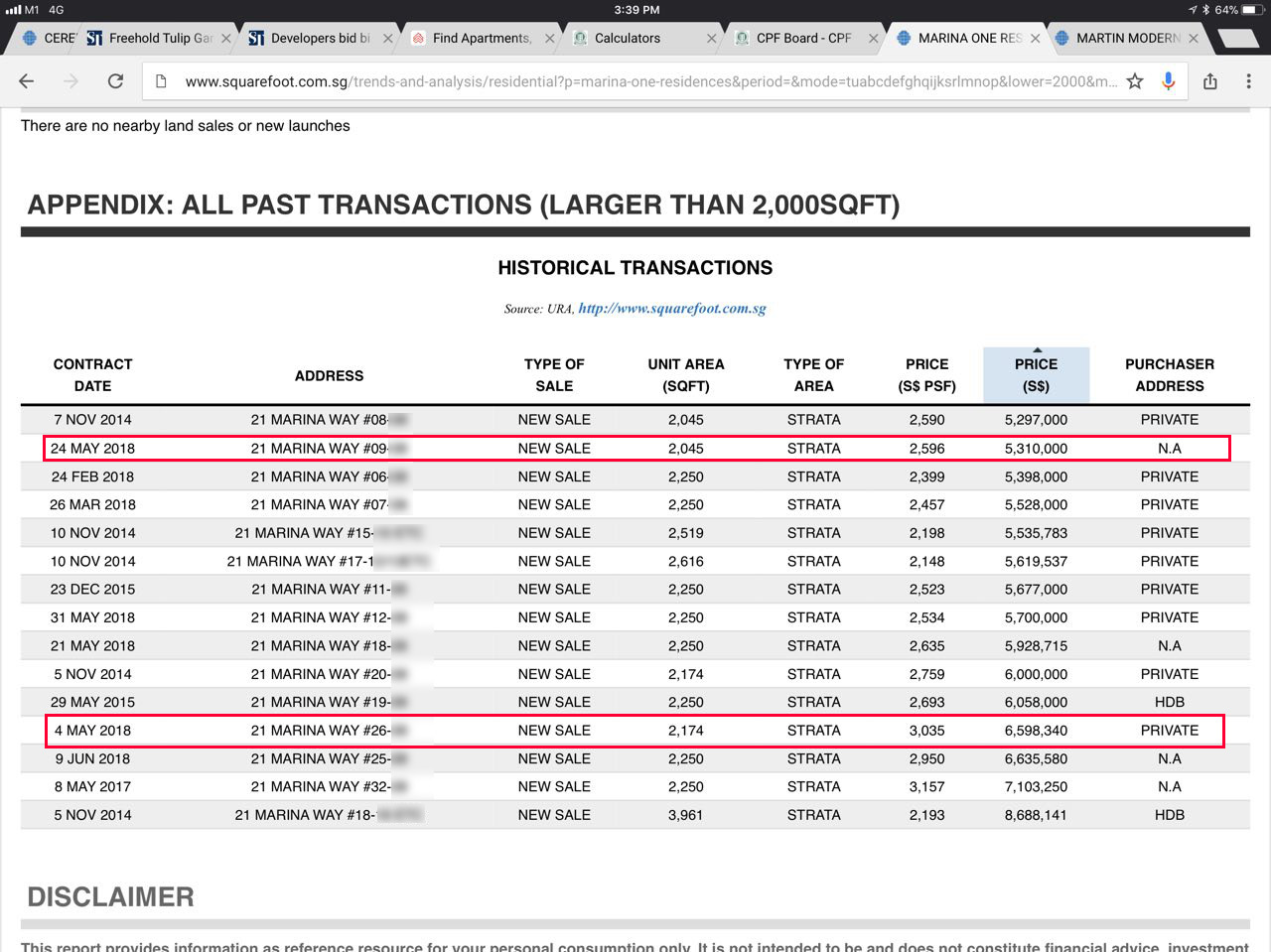Screen dimensions: 1271x952
Task: Click the reload page icon
Action: pyautogui.click(x=115, y=81)
